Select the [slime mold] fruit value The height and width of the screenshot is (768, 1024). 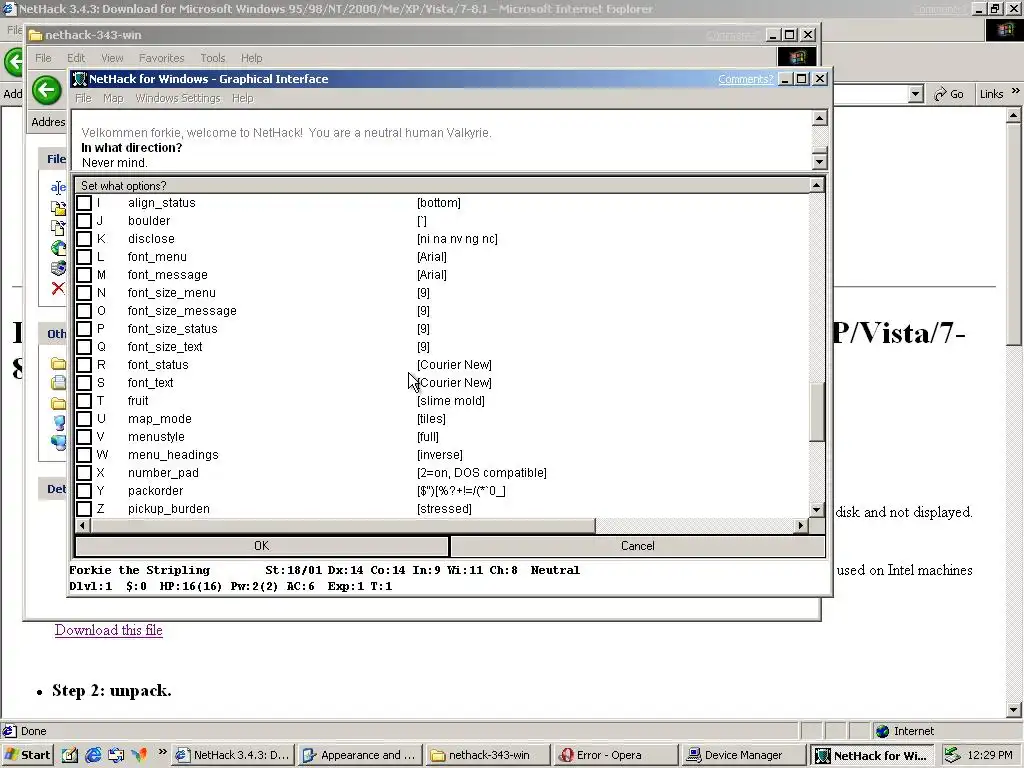pos(451,400)
